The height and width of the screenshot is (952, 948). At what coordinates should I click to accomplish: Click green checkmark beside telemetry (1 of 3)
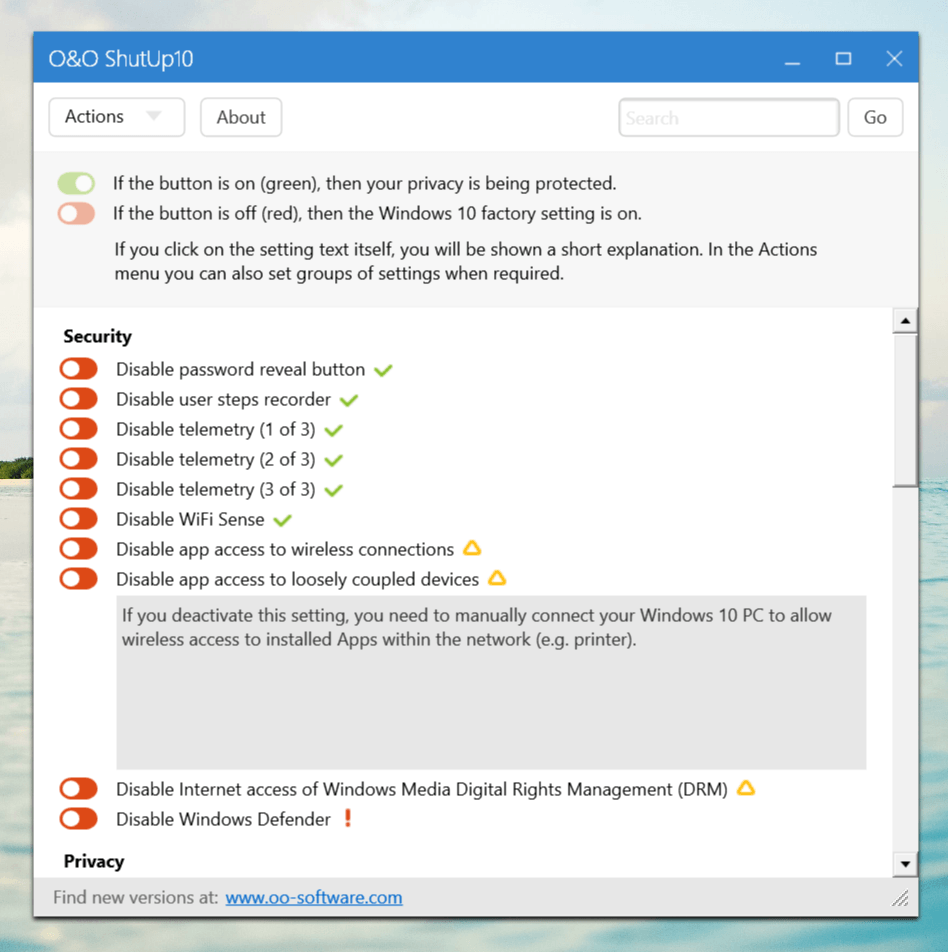tap(333, 430)
